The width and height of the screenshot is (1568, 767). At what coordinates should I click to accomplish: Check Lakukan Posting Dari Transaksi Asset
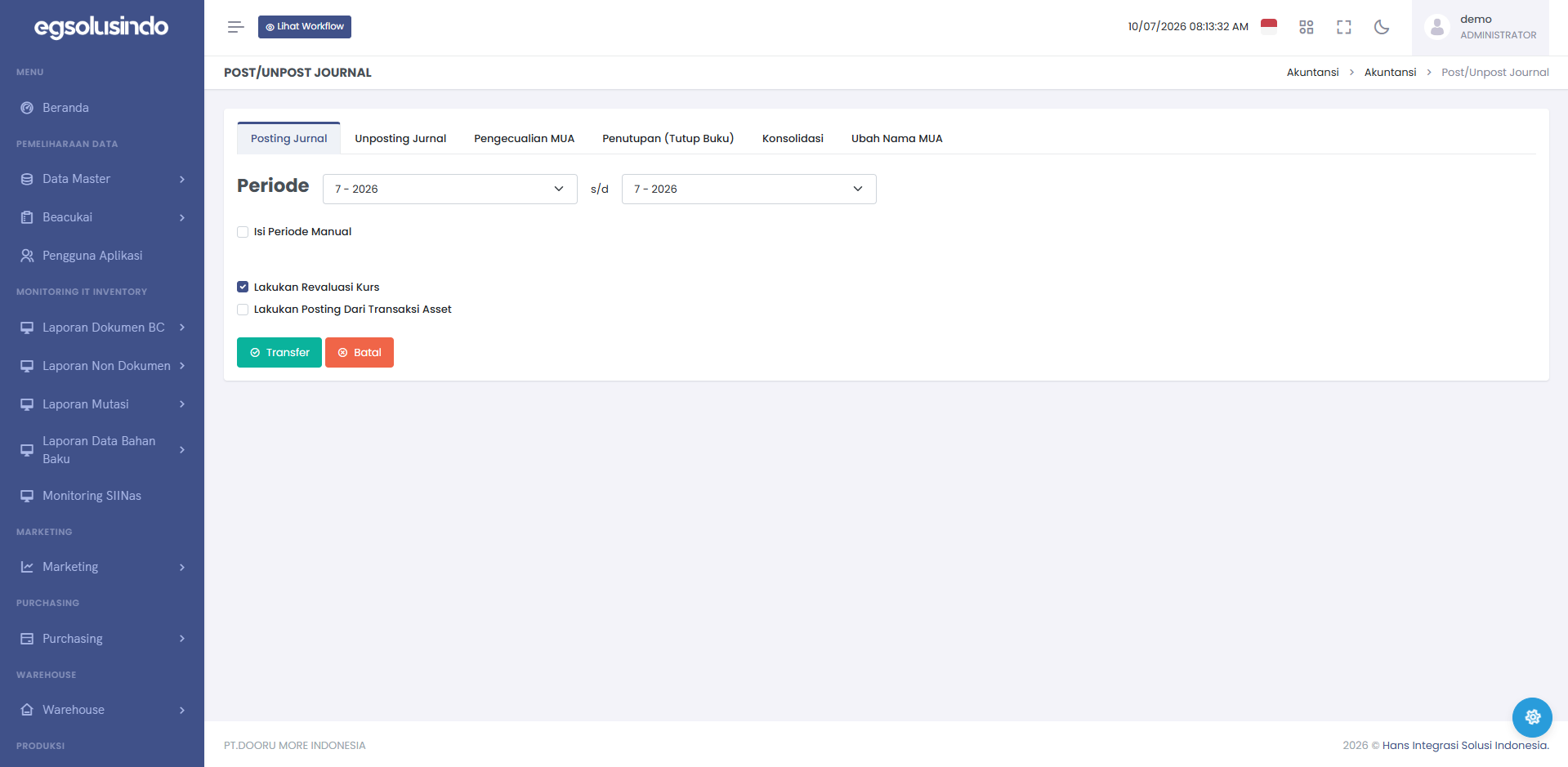click(x=243, y=310)
